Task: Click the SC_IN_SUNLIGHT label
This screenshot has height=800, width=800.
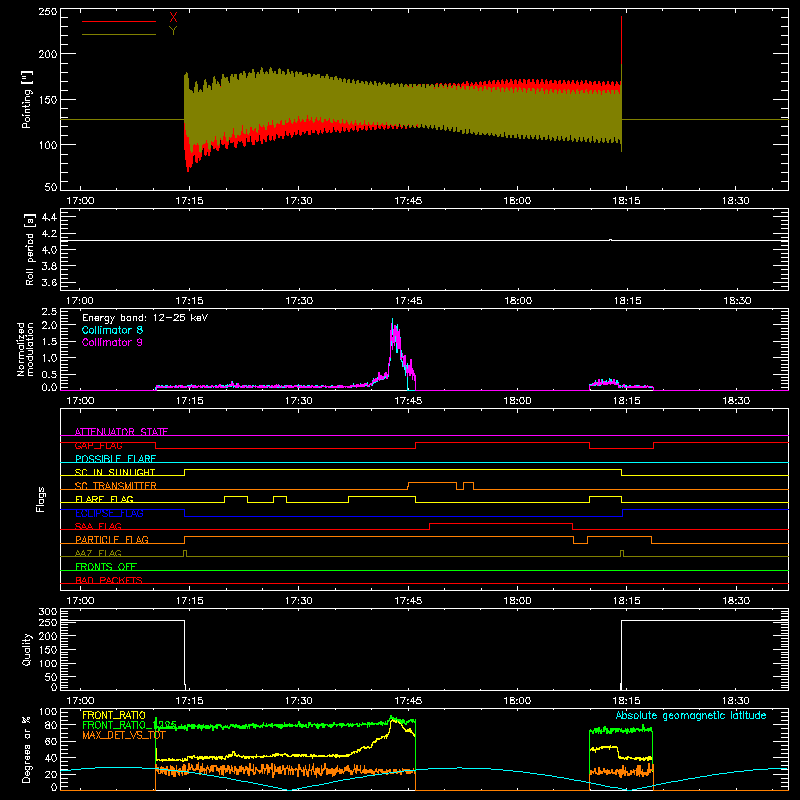Action: (x=115, y=472)
